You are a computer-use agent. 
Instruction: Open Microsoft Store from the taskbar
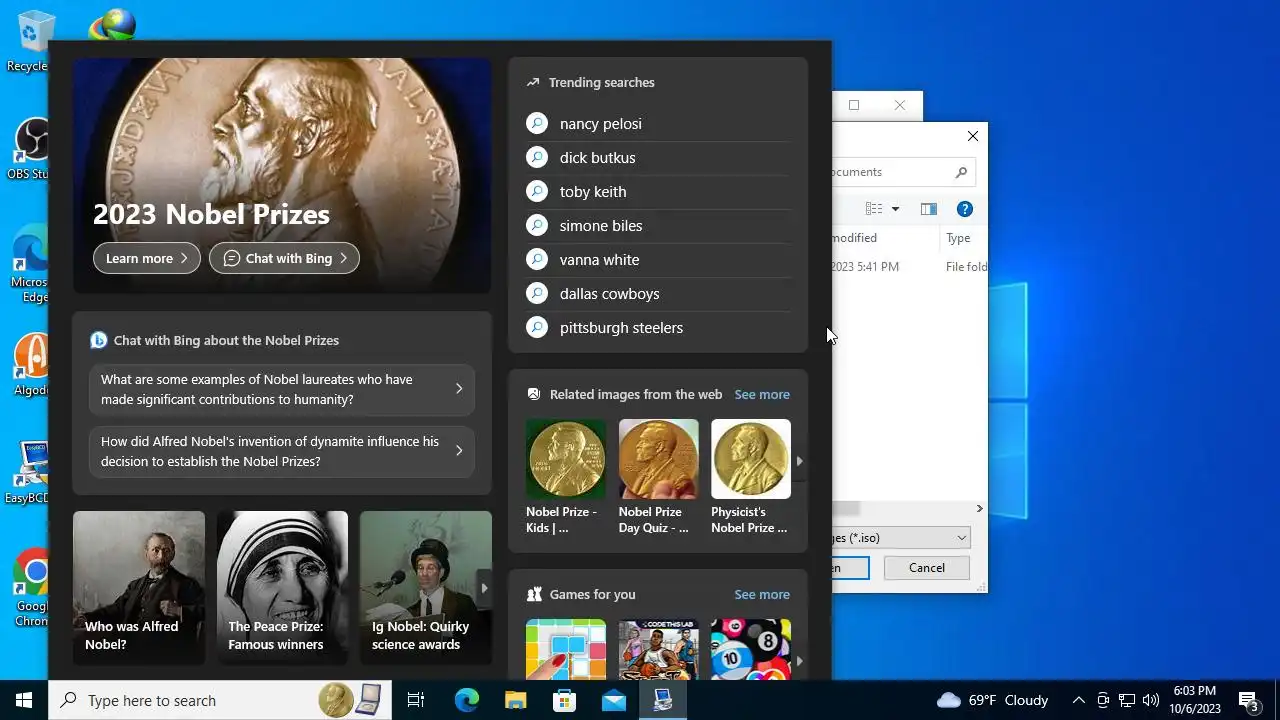564,700
